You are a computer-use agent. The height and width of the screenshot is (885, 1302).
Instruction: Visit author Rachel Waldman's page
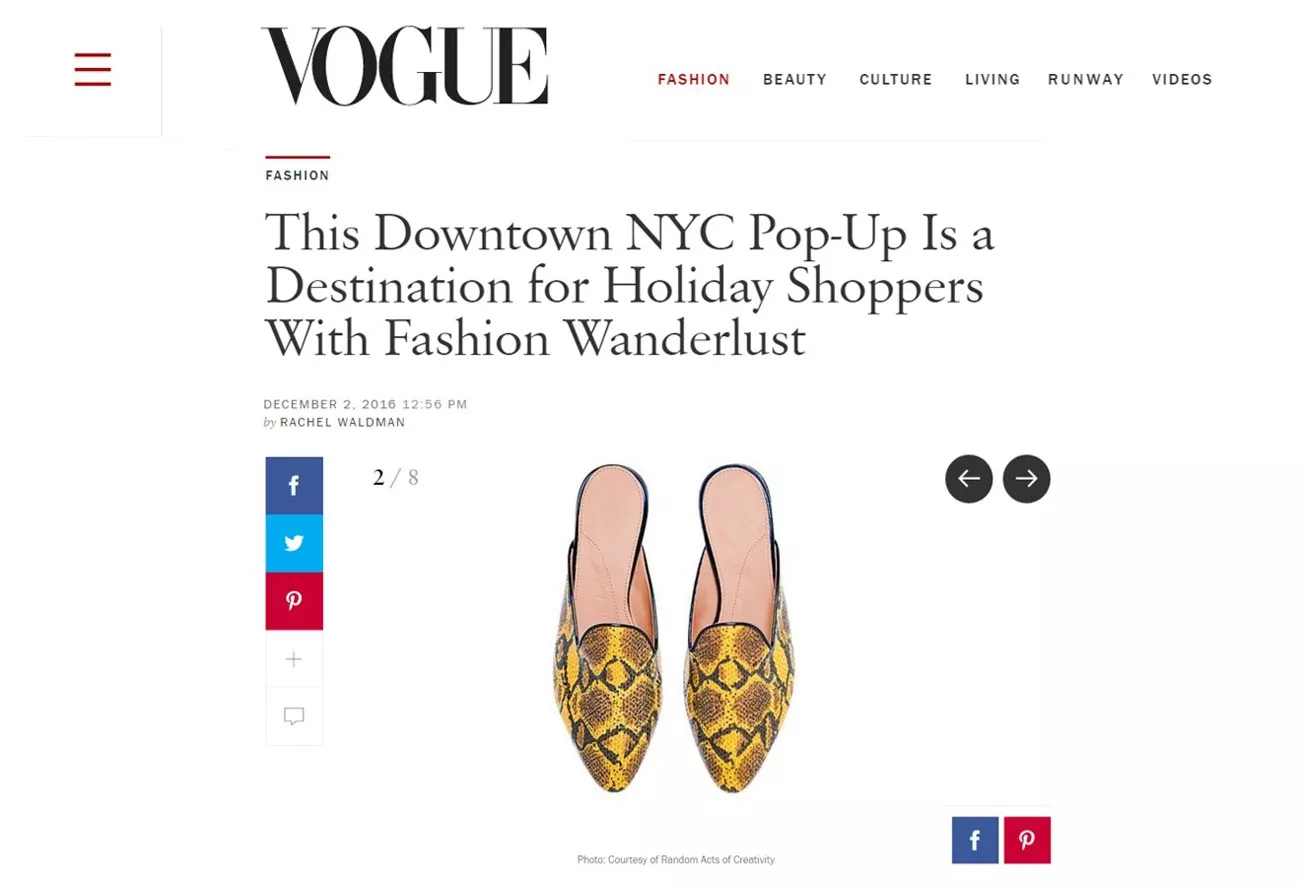point(343,423)
